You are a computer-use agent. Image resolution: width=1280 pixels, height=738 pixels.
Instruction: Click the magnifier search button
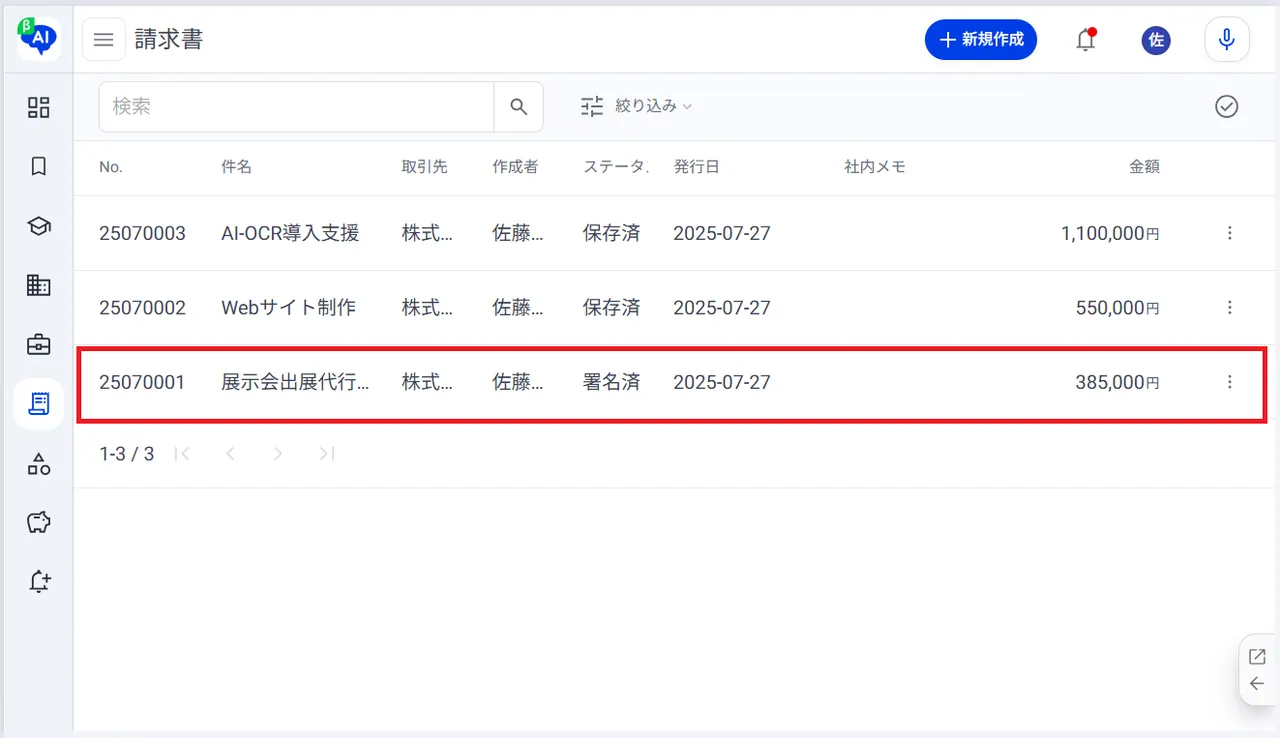click(x=518, y=107)
